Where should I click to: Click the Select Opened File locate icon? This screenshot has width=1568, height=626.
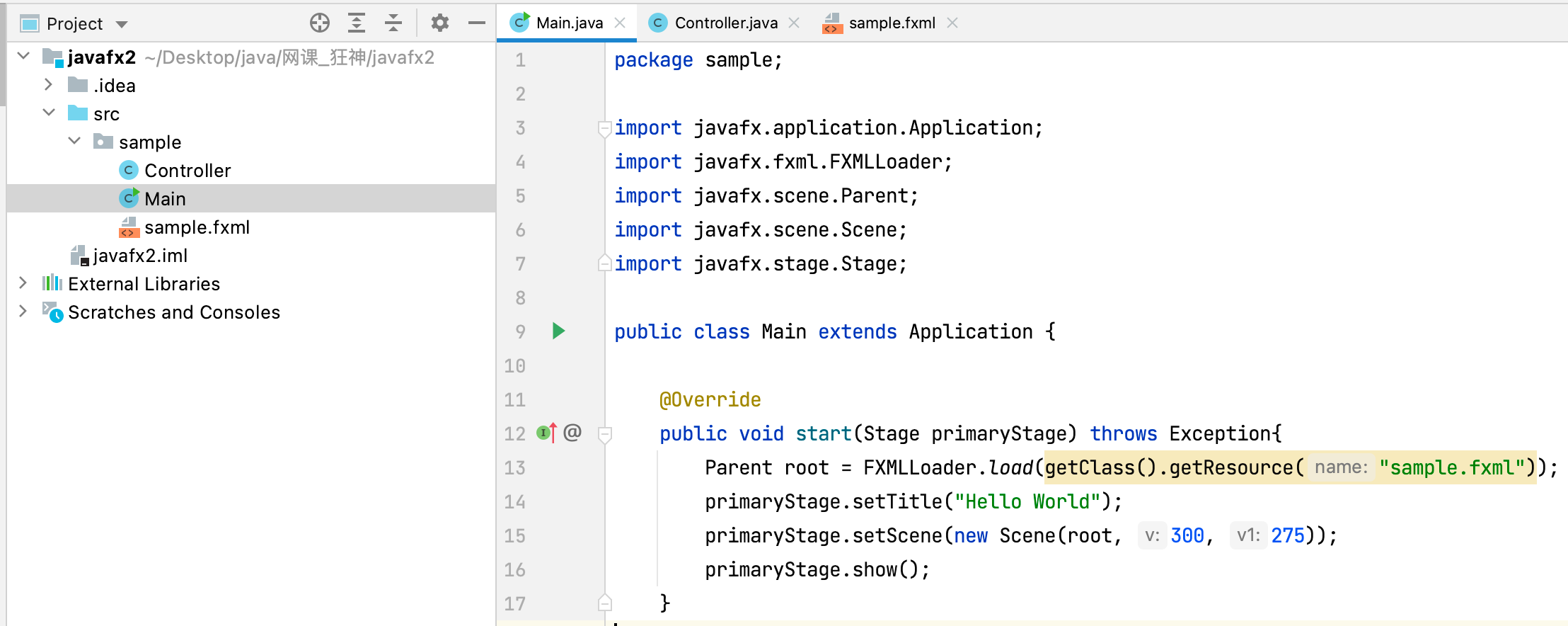coord(320,23)
